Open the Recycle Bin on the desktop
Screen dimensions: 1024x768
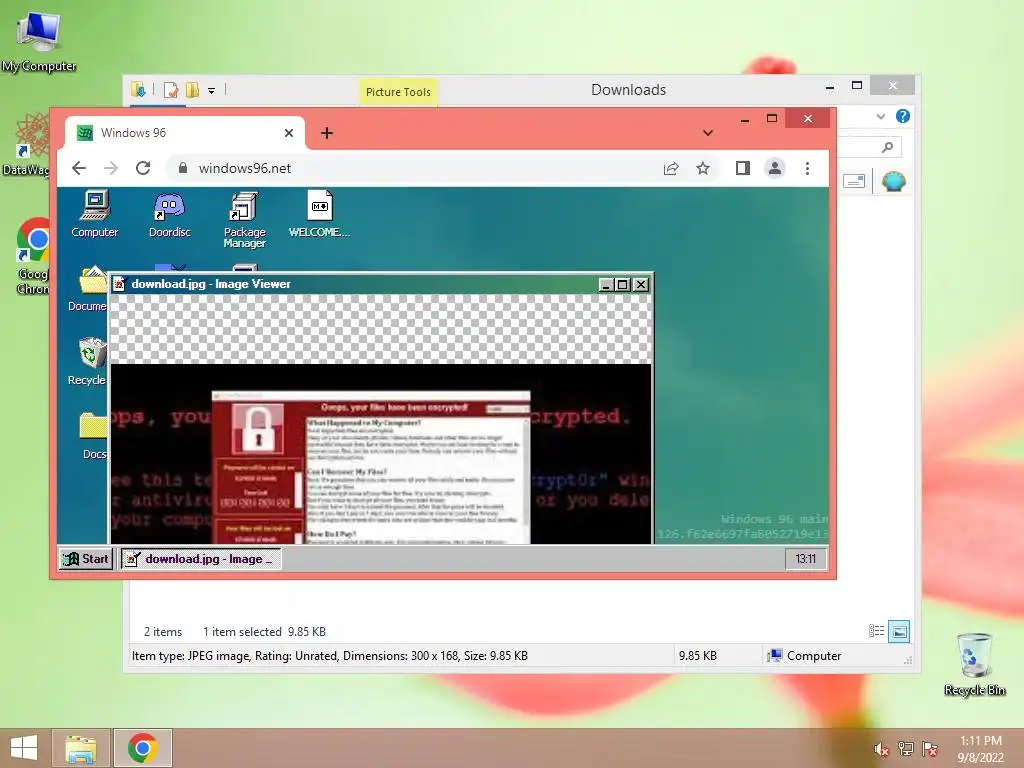click(x=974, y=665)
